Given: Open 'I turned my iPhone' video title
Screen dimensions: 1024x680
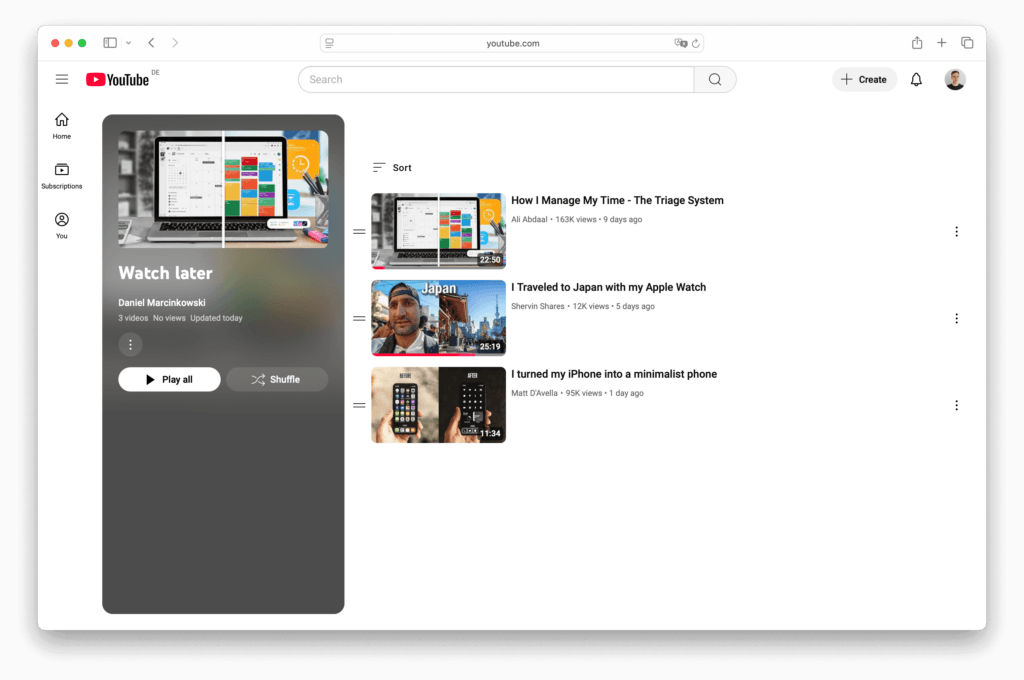Looking at the screenshot, I should pos(614,374).
